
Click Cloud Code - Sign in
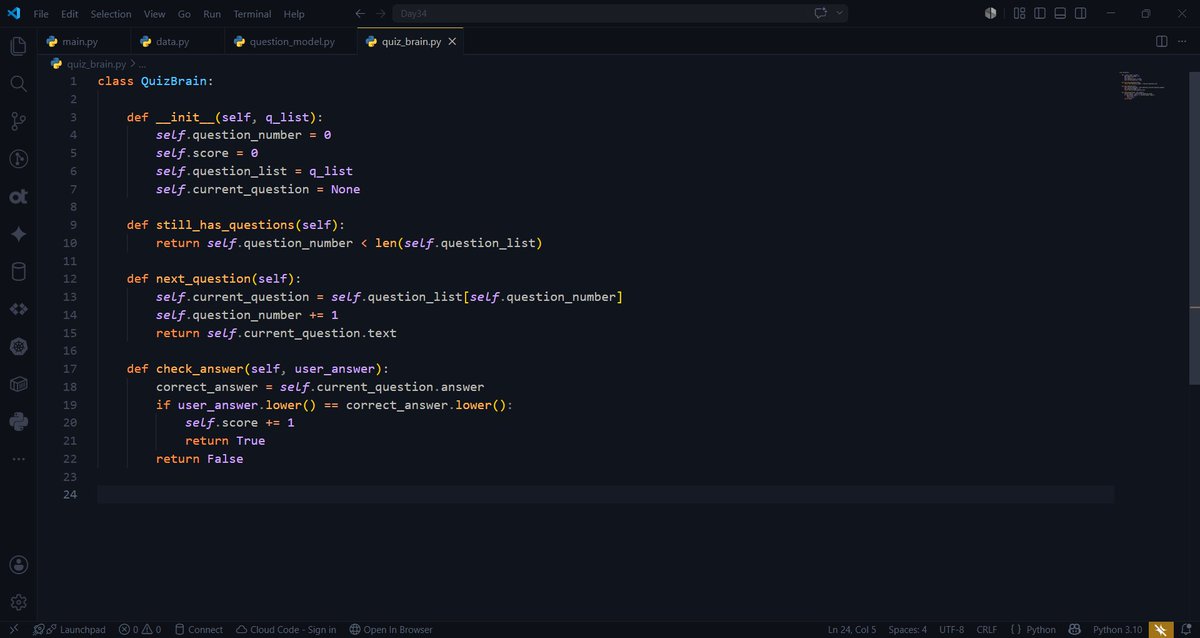(286, 629)
